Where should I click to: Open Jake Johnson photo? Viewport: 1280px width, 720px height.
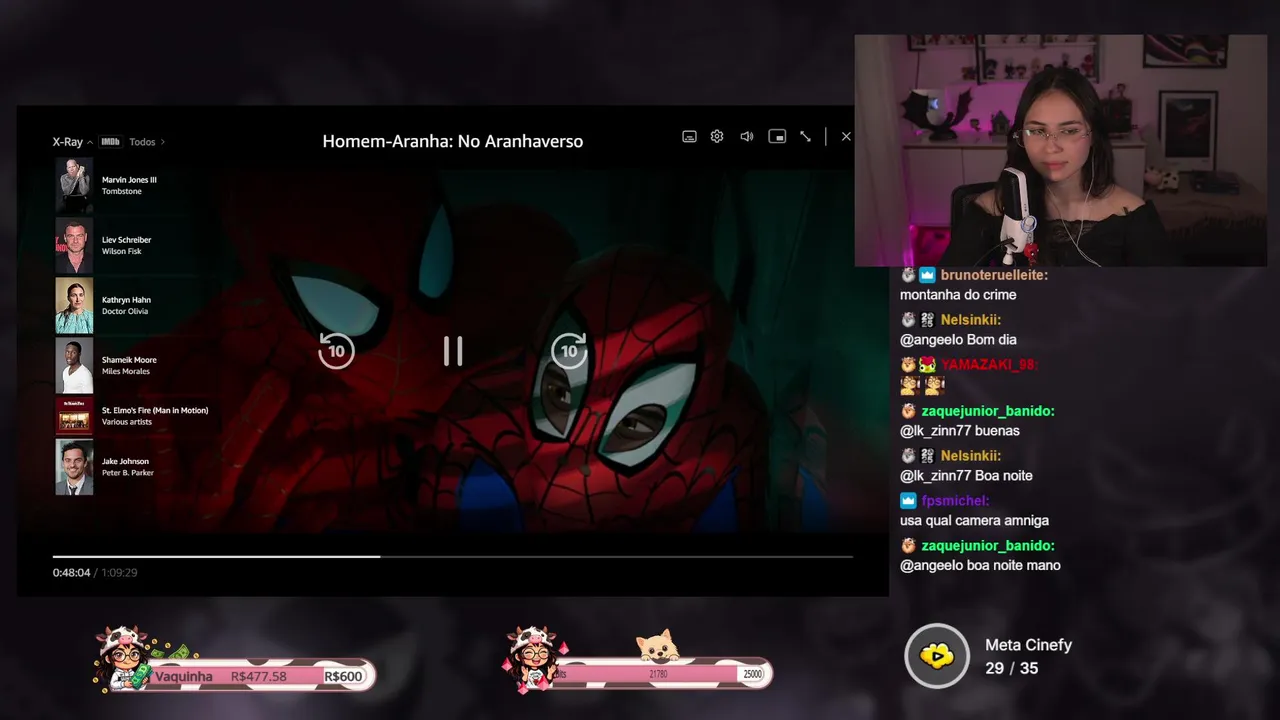click(x=74, y=467)
